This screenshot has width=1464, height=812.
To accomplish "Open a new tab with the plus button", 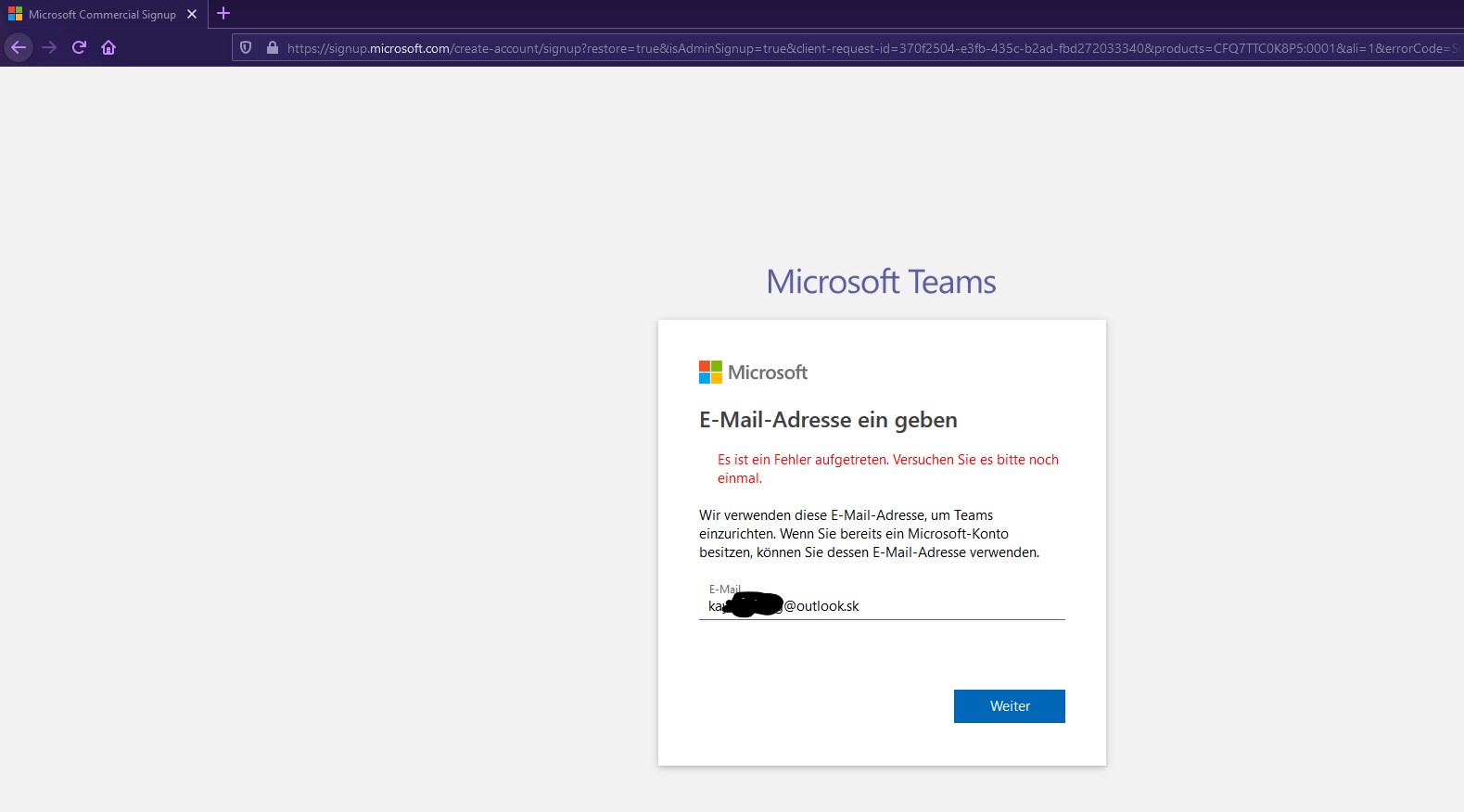I will [223, 14].
